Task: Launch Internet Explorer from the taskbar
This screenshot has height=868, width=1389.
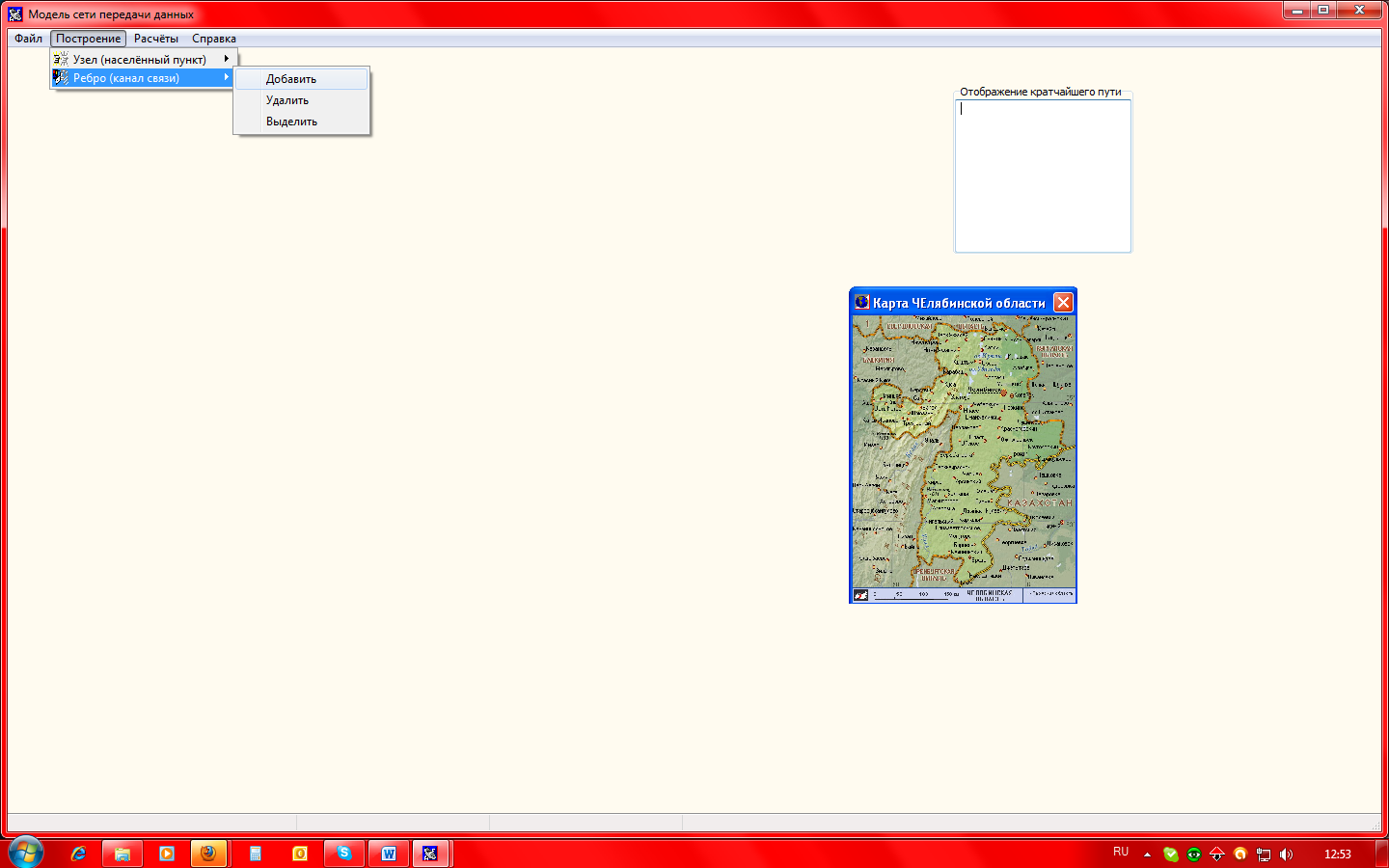Action: coord(78,854)
